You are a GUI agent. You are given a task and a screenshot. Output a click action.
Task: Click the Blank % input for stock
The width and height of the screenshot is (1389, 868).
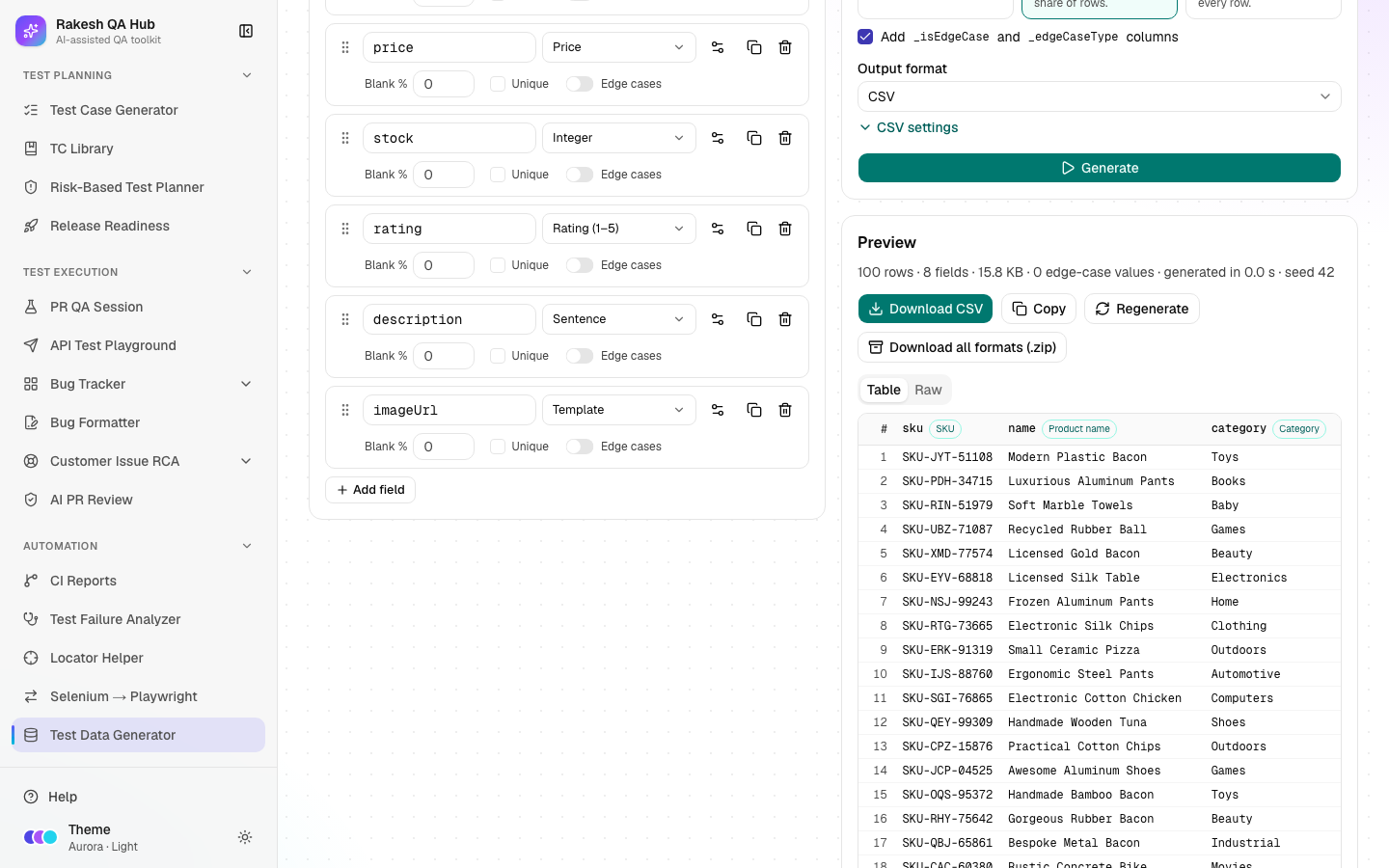pyautogui.click(x=444, y=175)
